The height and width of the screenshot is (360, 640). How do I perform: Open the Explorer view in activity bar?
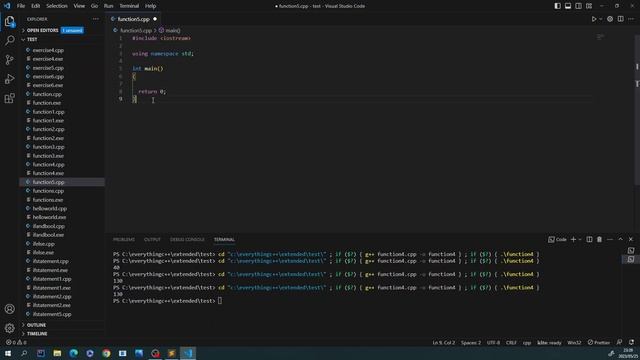9,21
